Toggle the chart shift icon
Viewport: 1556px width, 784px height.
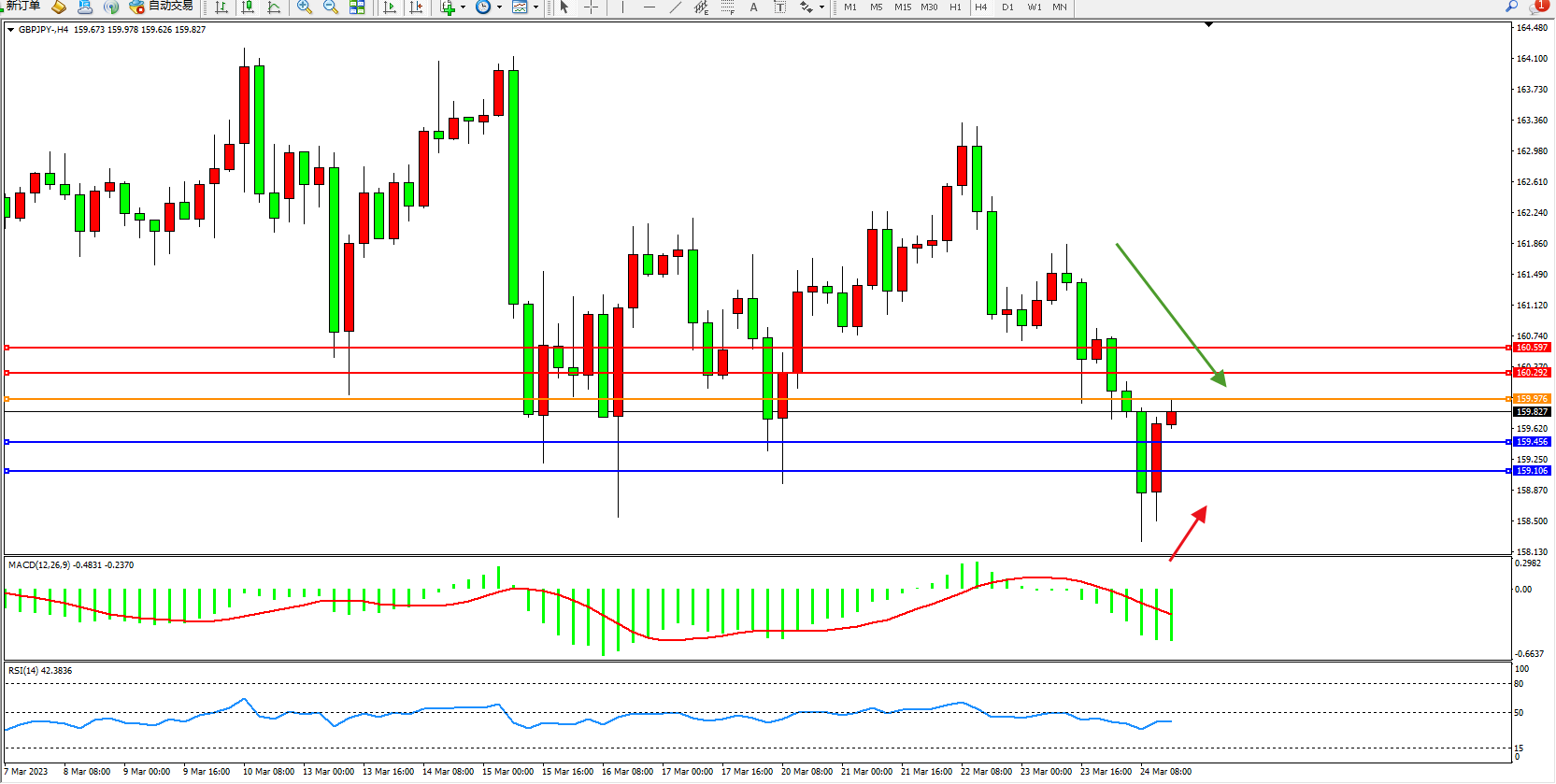point(416,7)
